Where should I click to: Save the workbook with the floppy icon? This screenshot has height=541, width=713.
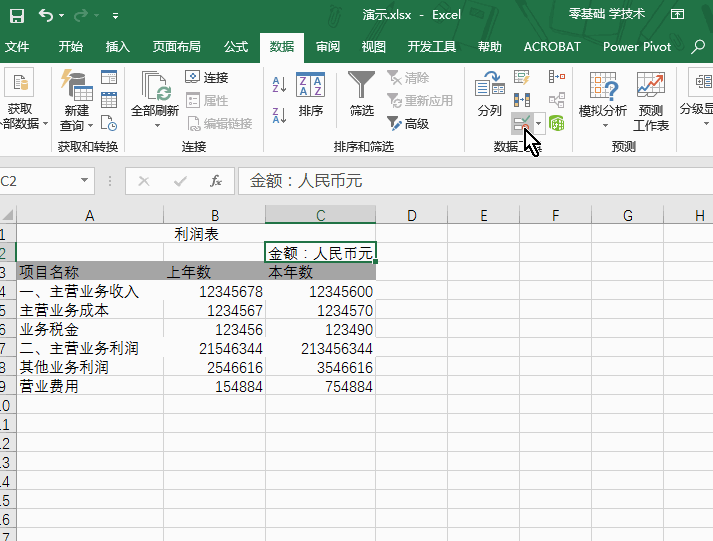coord(17,16)
